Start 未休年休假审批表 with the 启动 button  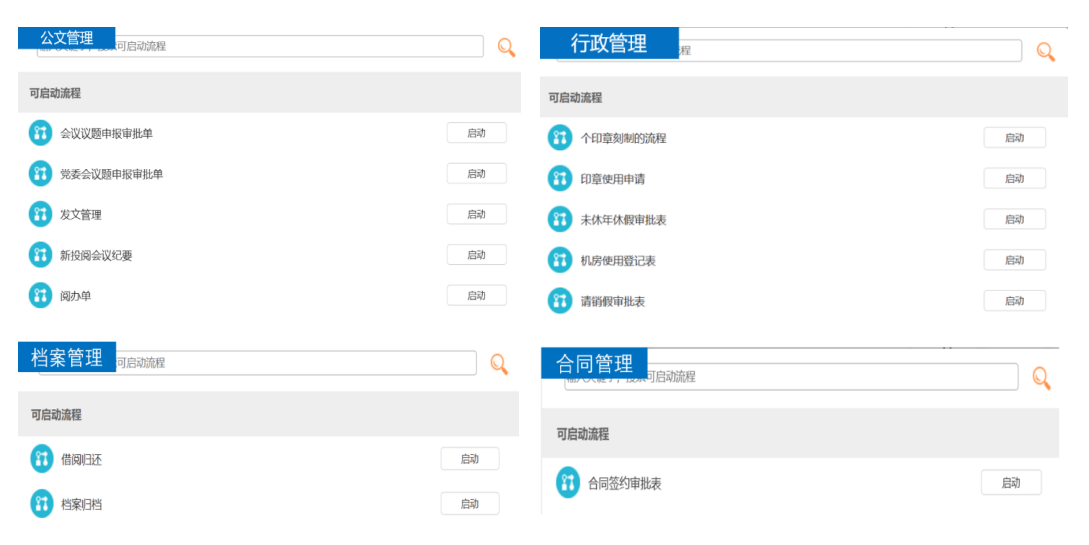point(1015,219)
